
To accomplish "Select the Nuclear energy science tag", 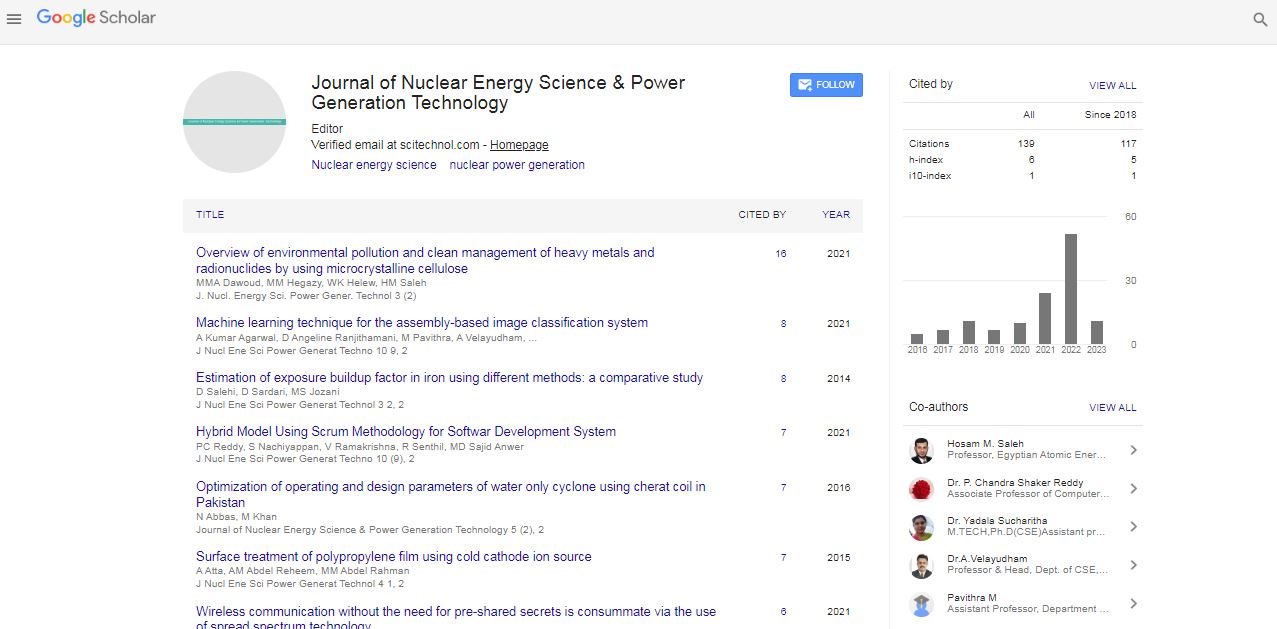I will click(x=373, y=165).
